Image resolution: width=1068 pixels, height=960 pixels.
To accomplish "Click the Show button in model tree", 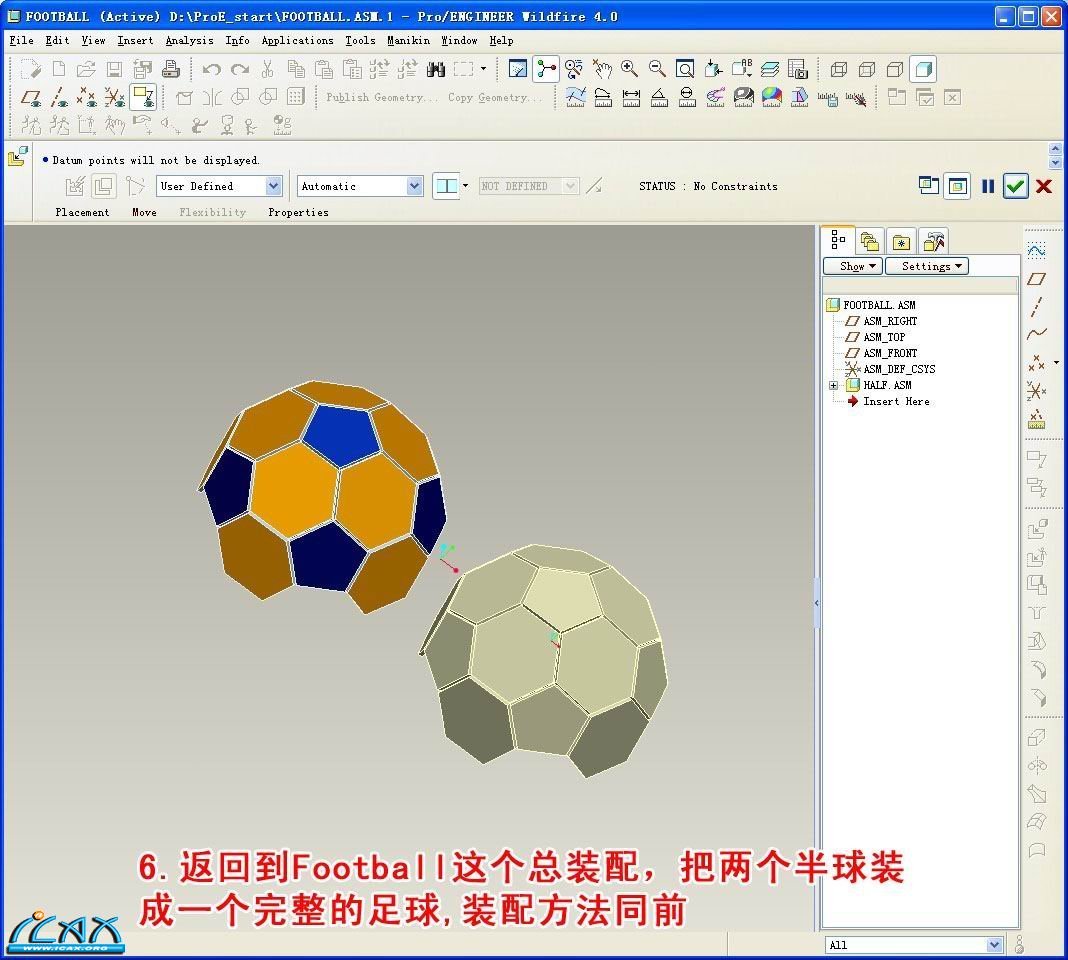I will pos(852,266).
